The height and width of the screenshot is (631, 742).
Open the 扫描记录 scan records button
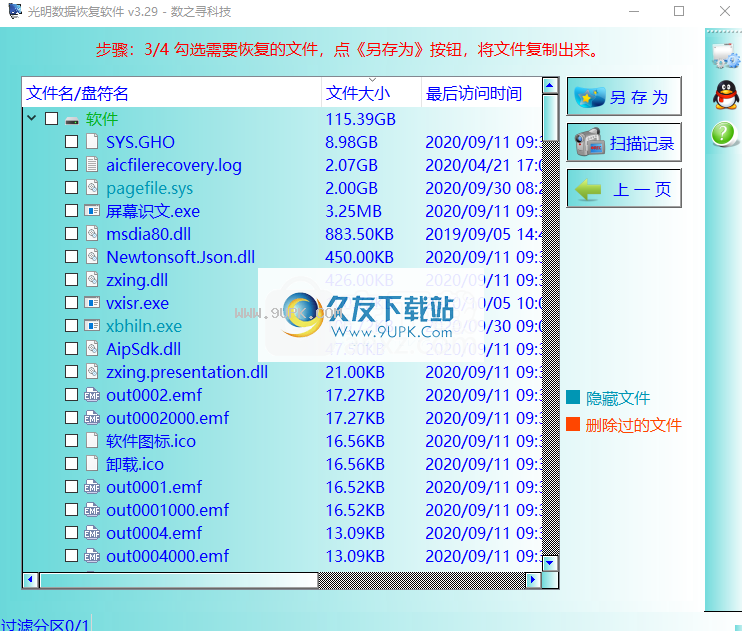624,142
